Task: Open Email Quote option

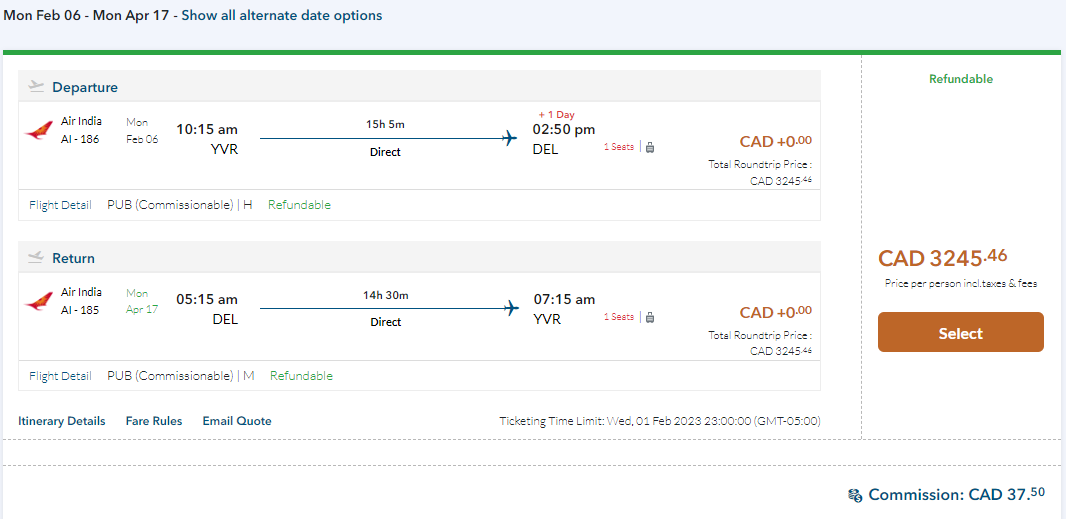Action: [237, 421]
